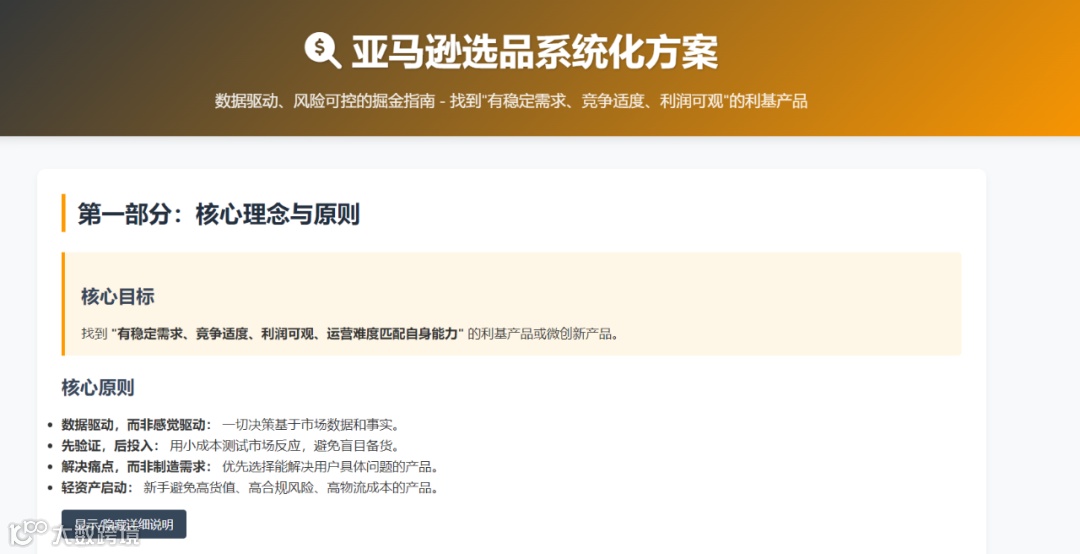Click the bold text 有稳定需求、竞争适度、利润可观
Image resolution: width=1080 pixels, height=554 pixels.
(215, 334)
